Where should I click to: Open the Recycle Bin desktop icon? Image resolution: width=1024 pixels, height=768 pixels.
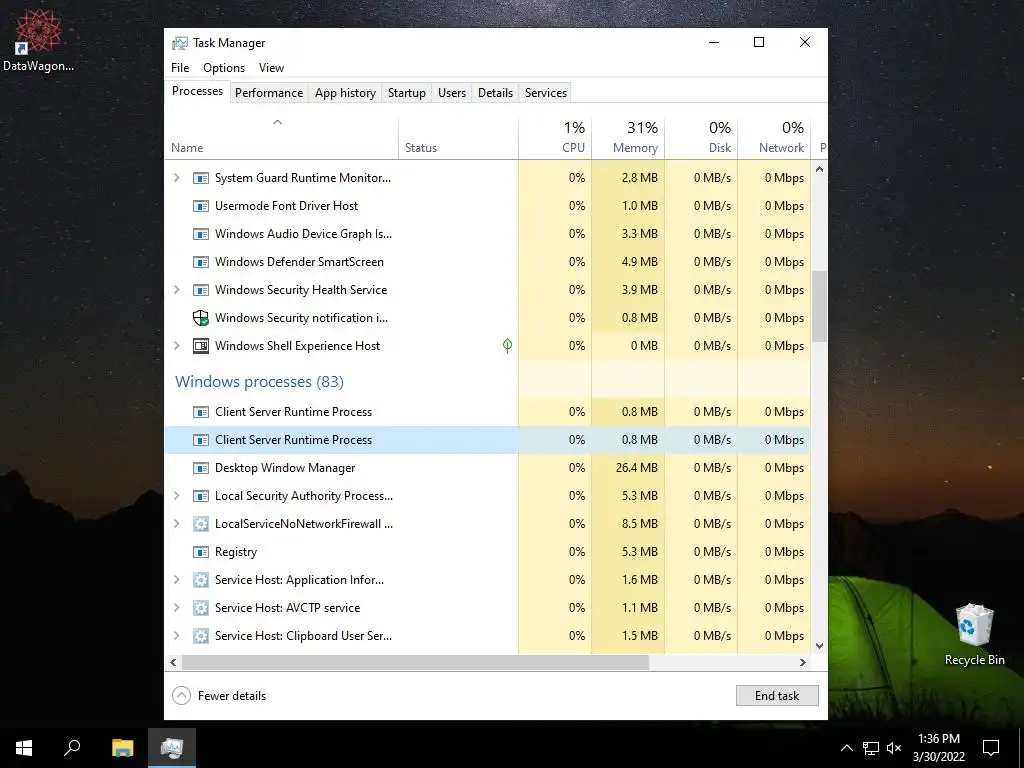974,635
